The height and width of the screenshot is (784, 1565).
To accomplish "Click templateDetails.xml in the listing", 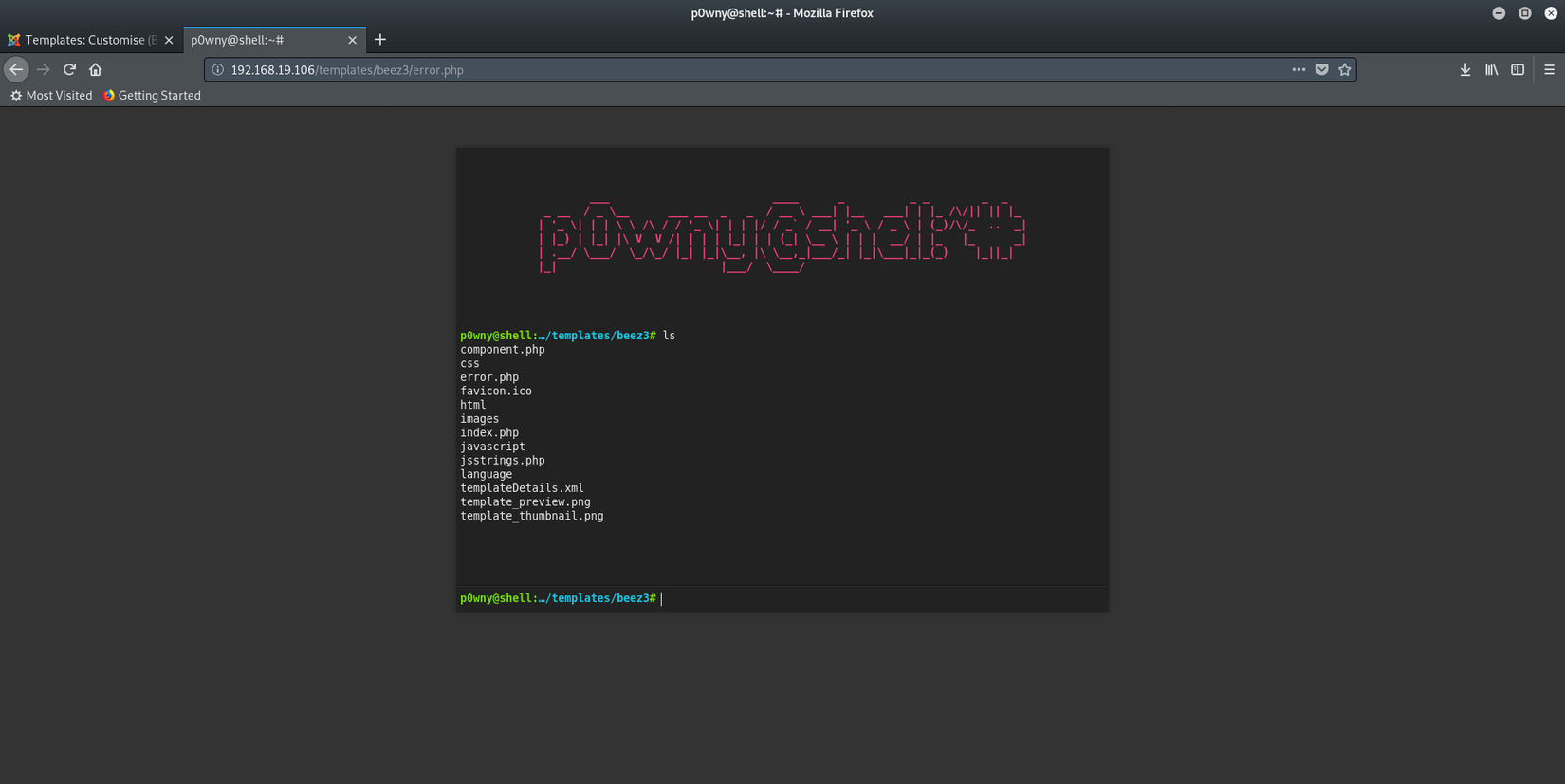I will click(x=522, y=488).
